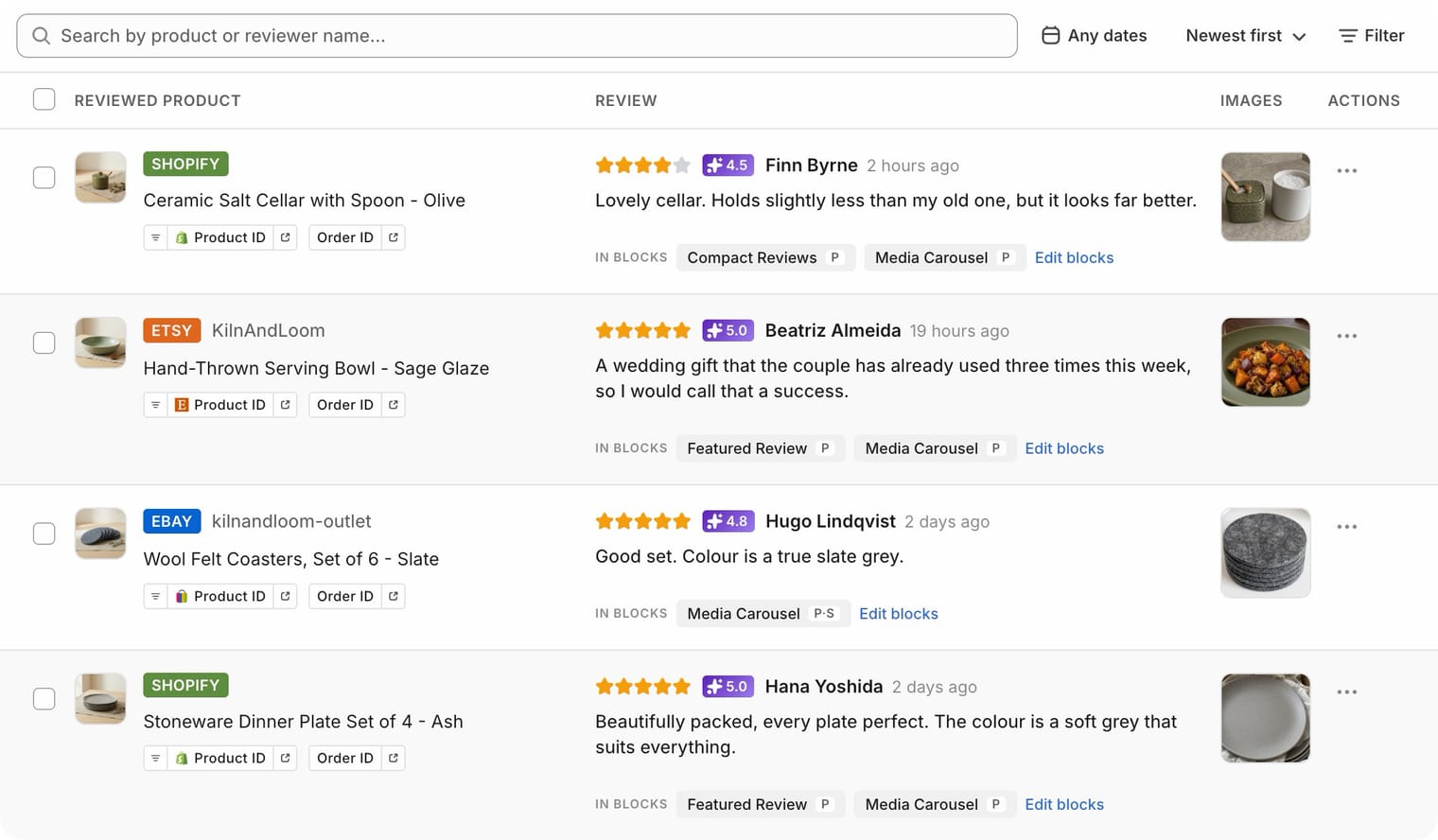
Task: Open actions menu for Finn Byrne's review
Action: coord(1347,171)
